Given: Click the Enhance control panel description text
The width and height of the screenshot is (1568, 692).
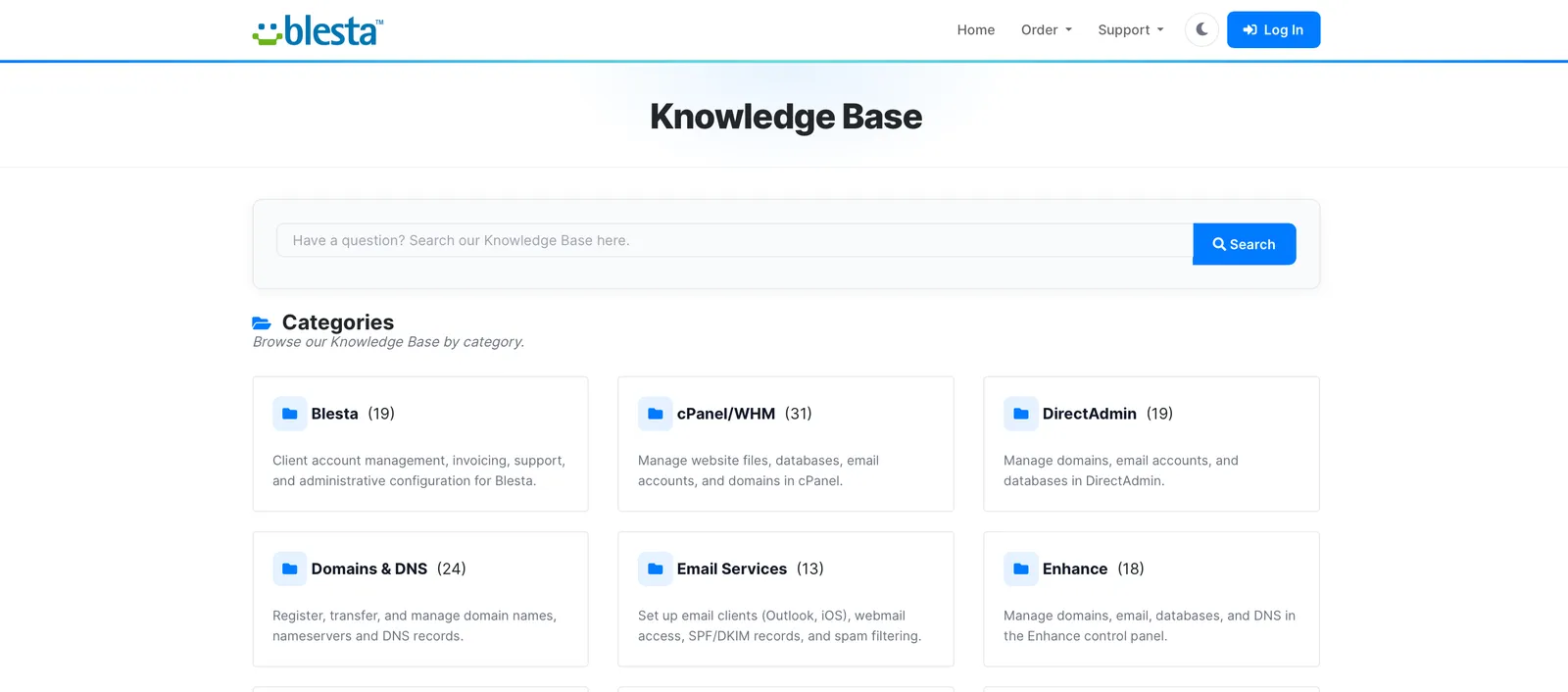Looking at the screenshot, I should [1150, 625].
